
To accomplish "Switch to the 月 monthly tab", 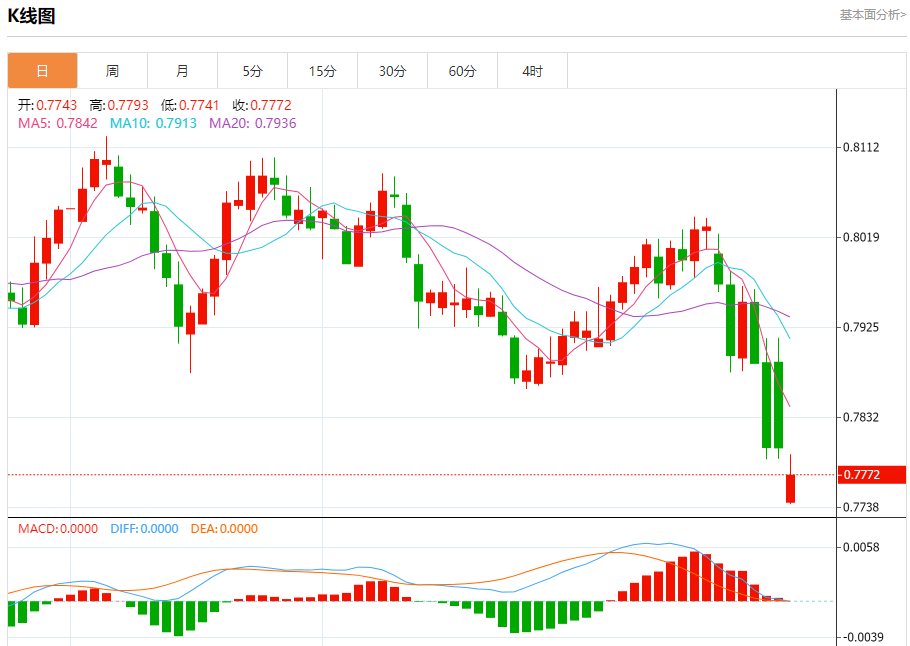I will (x=182, y=71).
